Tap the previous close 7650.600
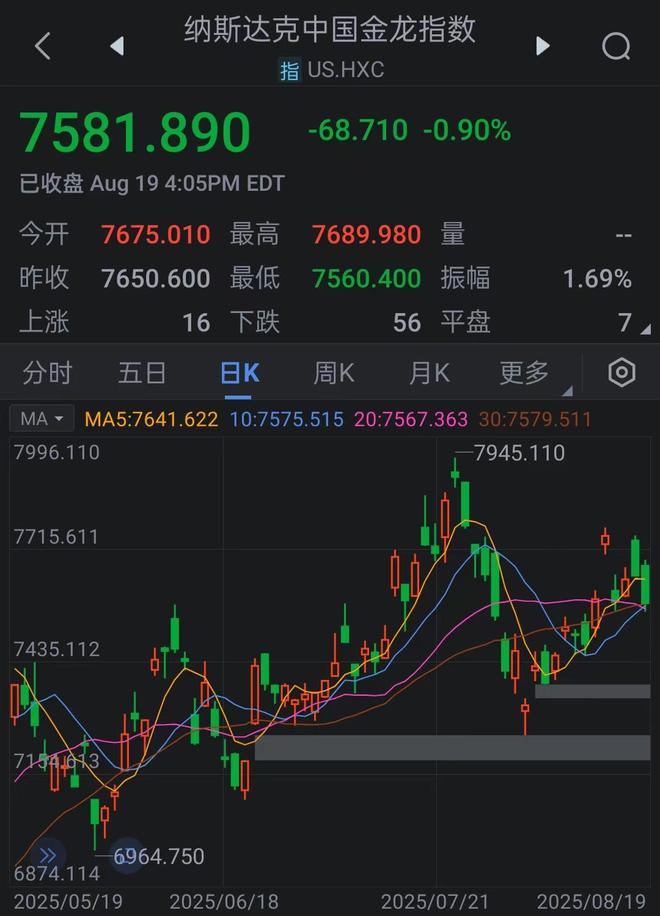The width and height of the screenshot is (660, 916). click(x=155, y=279)
